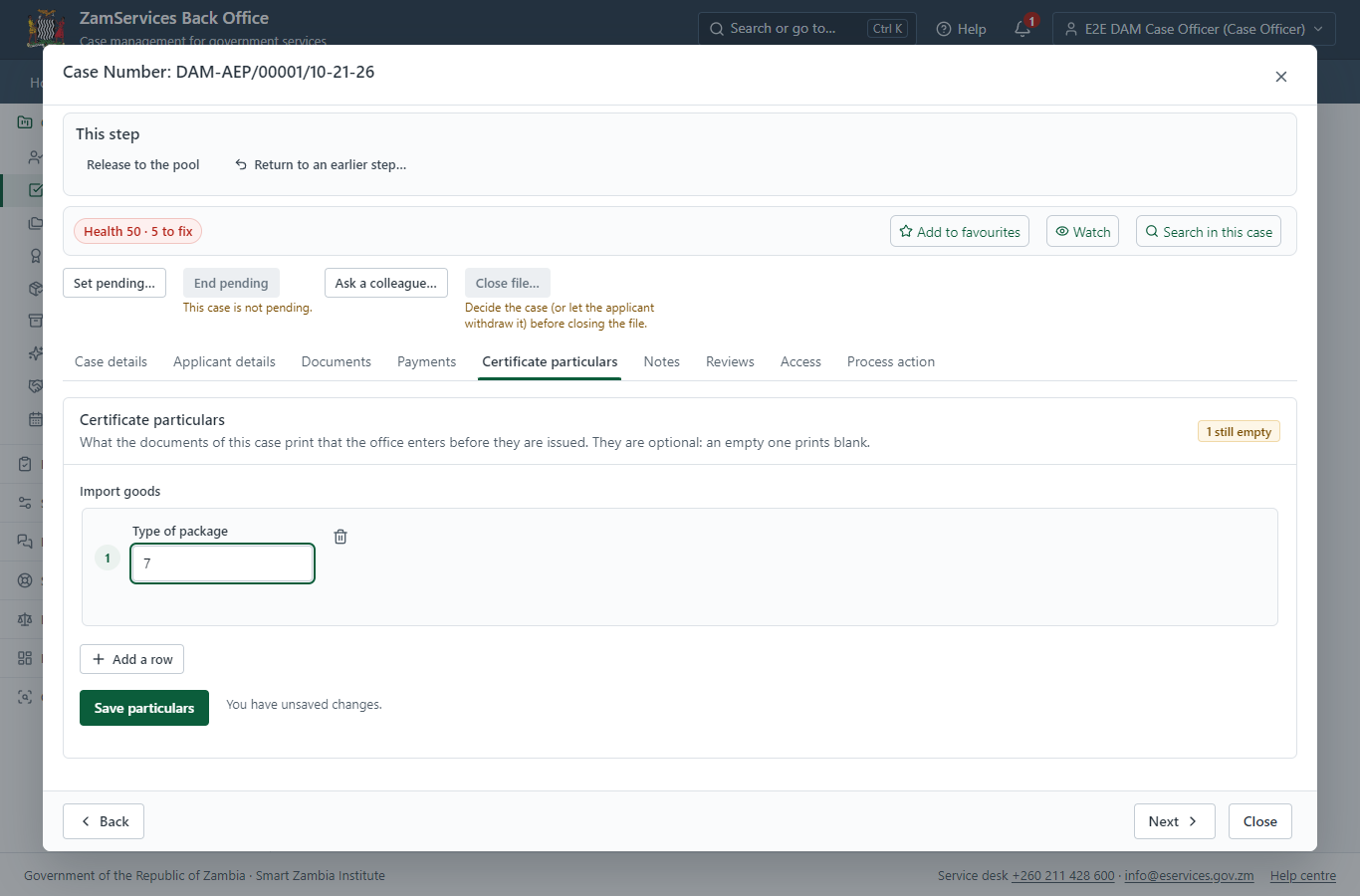The image size is (1360, 896).
Task: Open the scan-search sidebar icon
Action: click(25, 697)
